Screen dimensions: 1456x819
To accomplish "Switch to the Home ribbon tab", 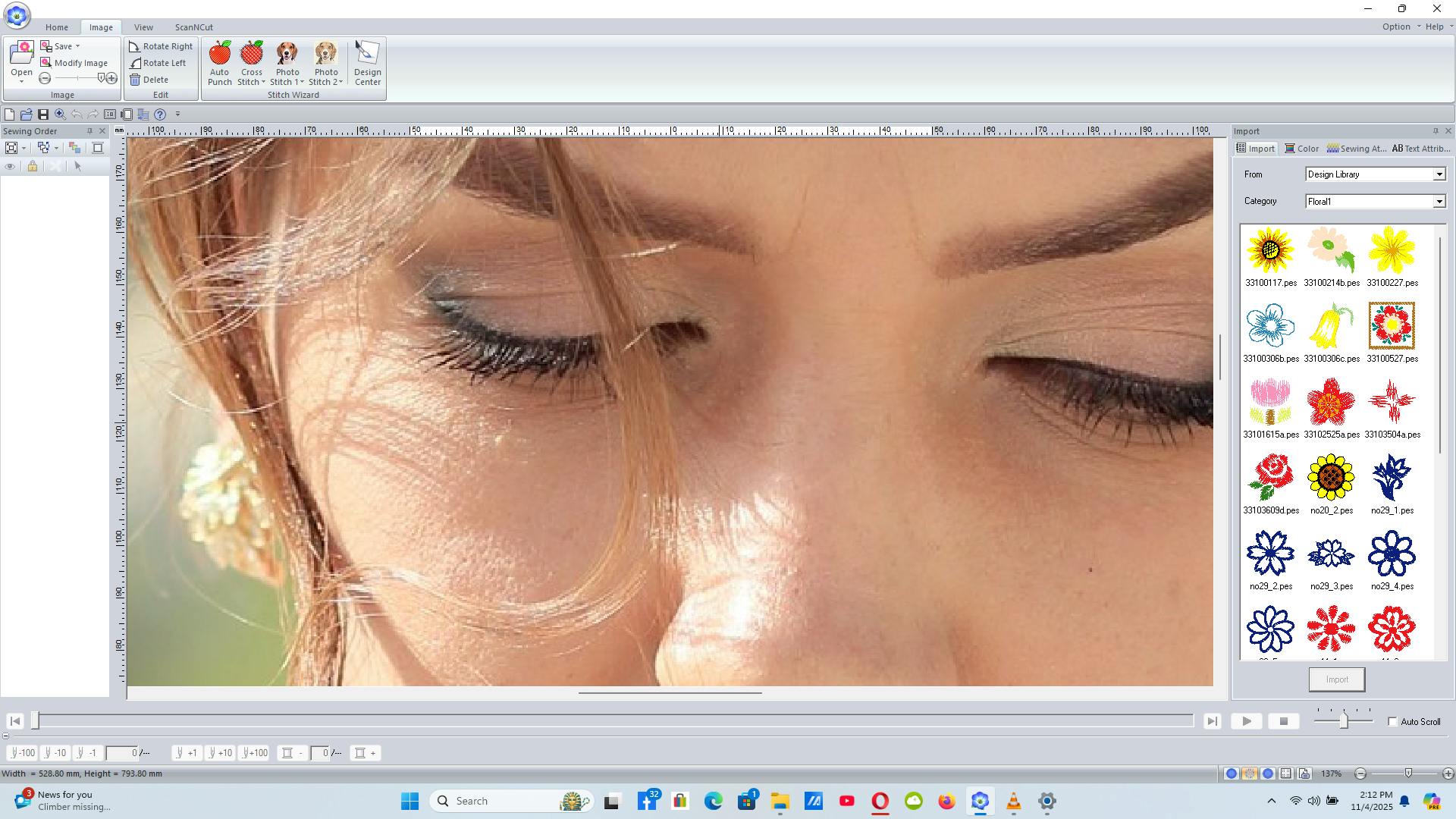I will tap(56, 27).
